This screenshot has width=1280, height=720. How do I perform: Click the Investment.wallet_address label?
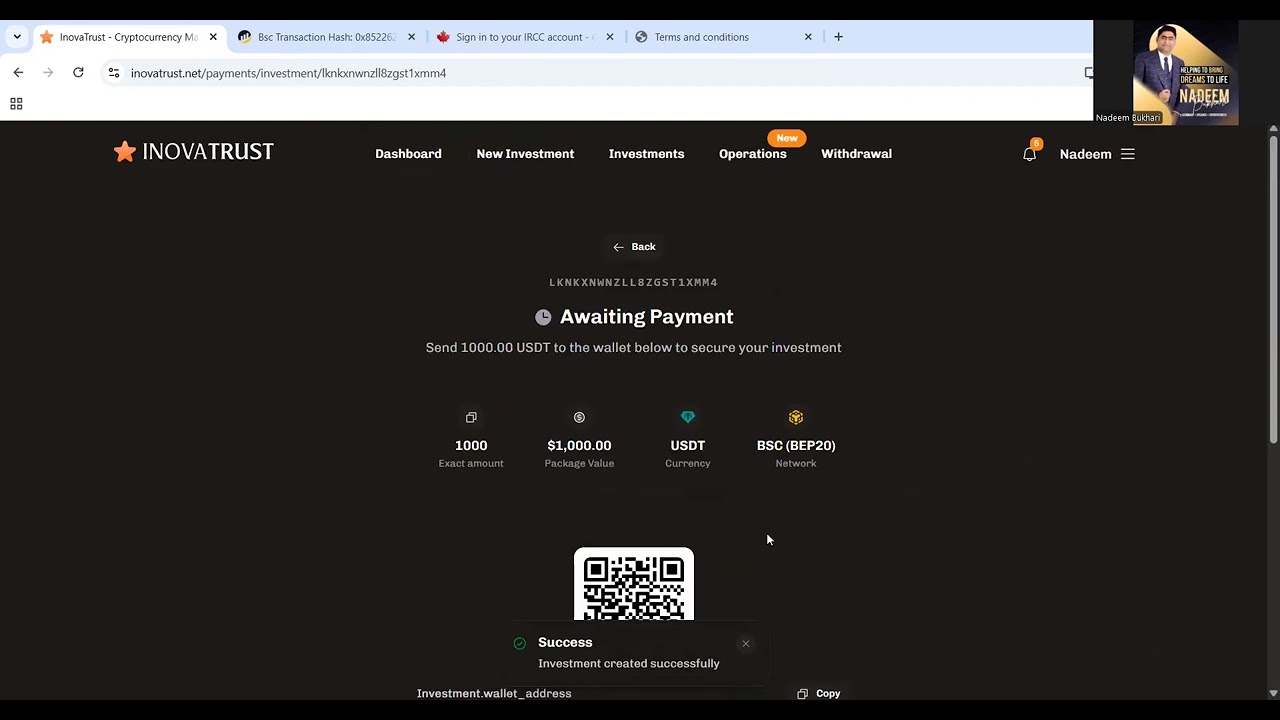tap(494, 694)
